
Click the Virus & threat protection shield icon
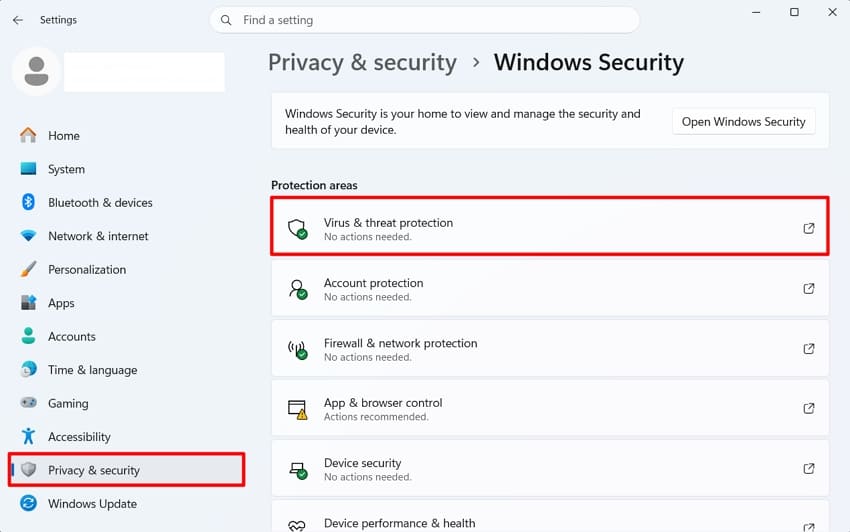298,229
